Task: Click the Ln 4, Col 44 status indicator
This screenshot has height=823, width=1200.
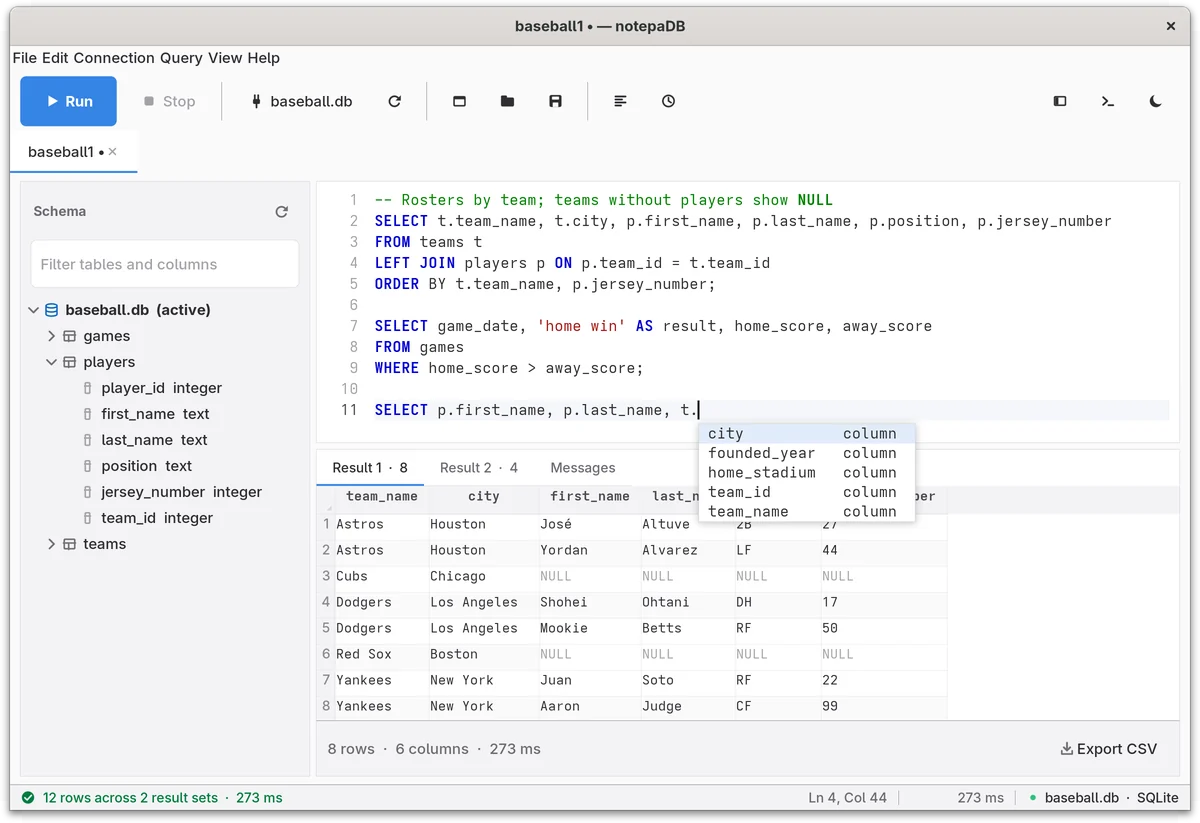Action: (847, 798)
